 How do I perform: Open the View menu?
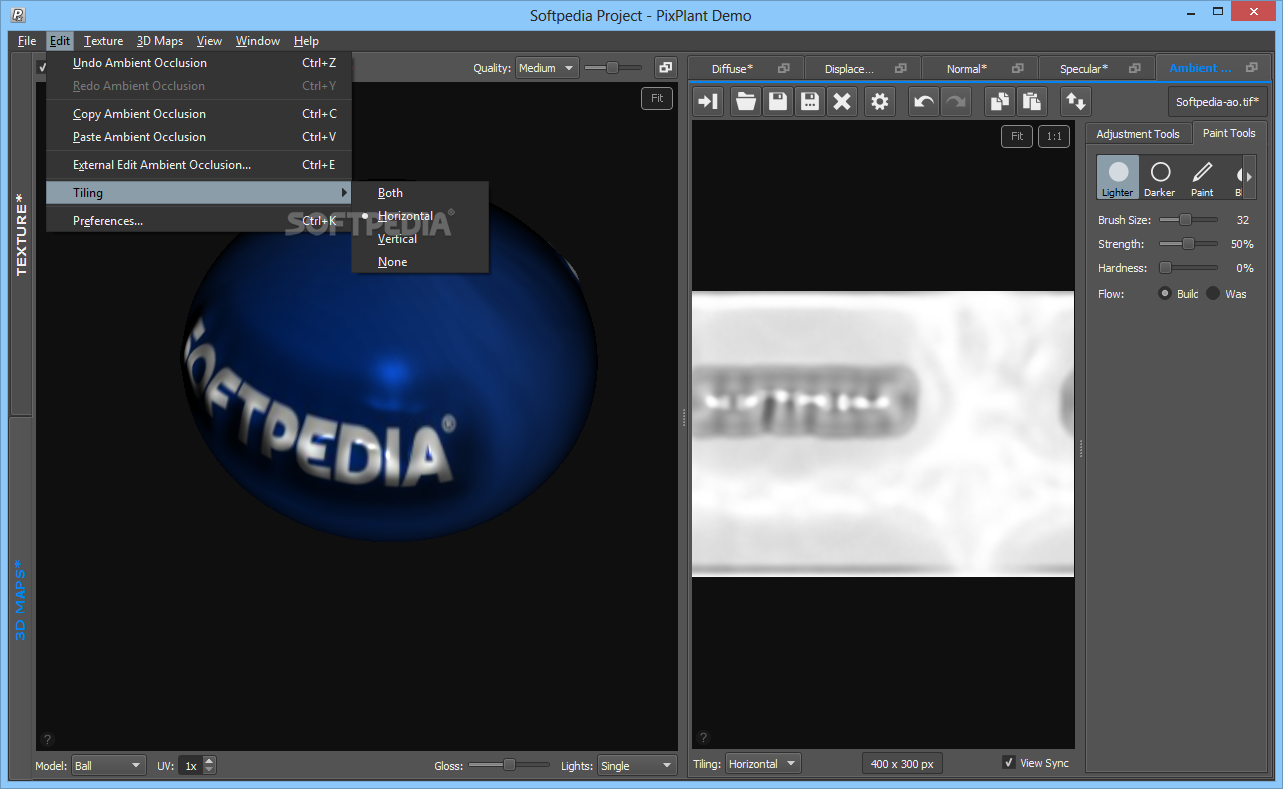point(209,41)
